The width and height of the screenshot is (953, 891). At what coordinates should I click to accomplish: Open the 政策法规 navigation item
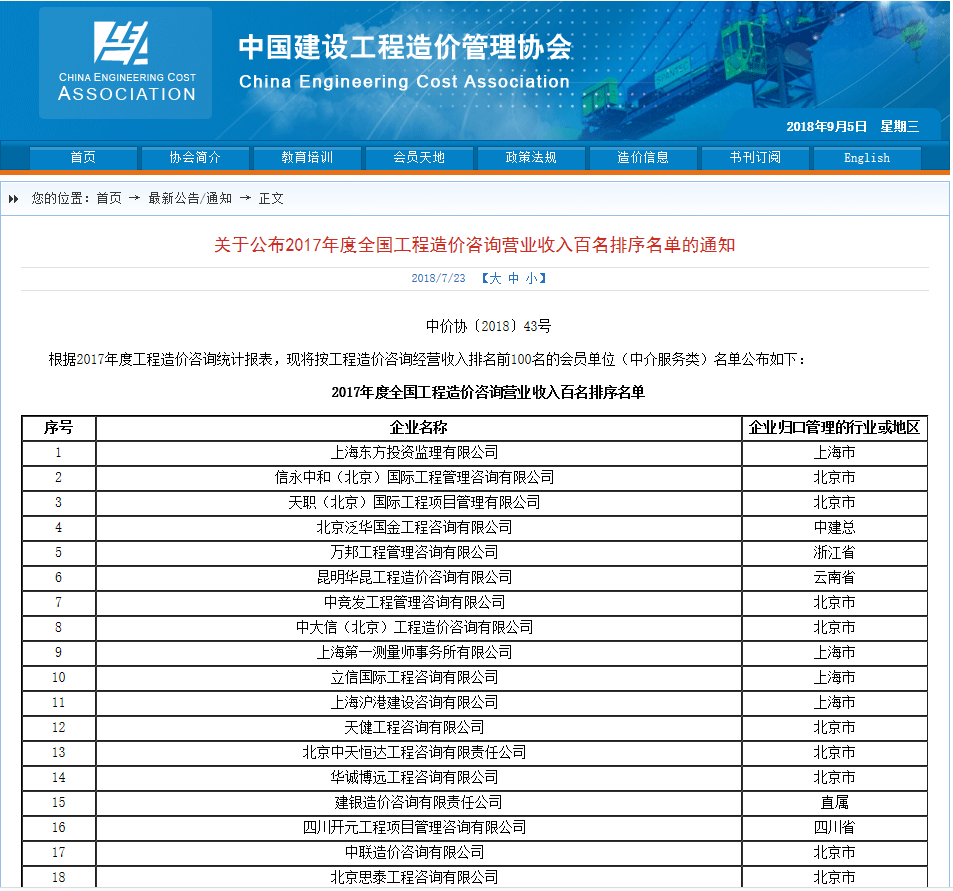click(x=531, y=157)
